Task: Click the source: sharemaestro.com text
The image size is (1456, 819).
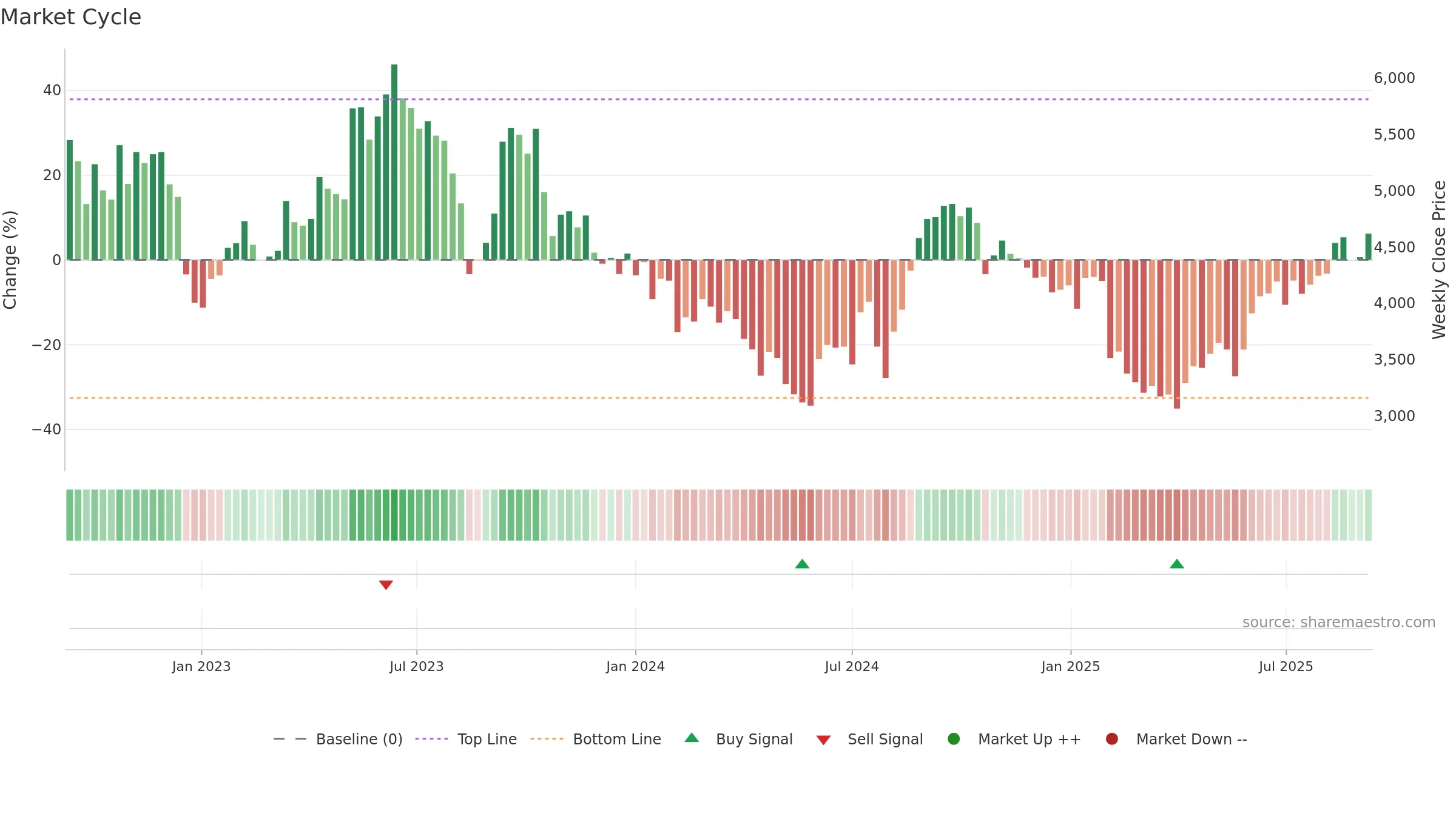Action: [1339, 622]
